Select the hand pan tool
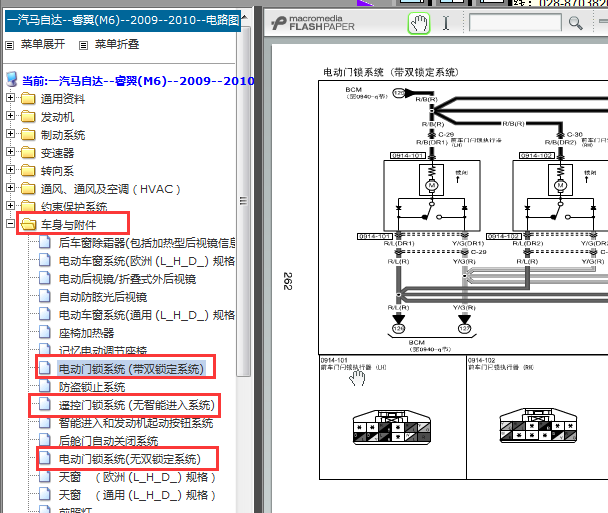 pos(419,23)
